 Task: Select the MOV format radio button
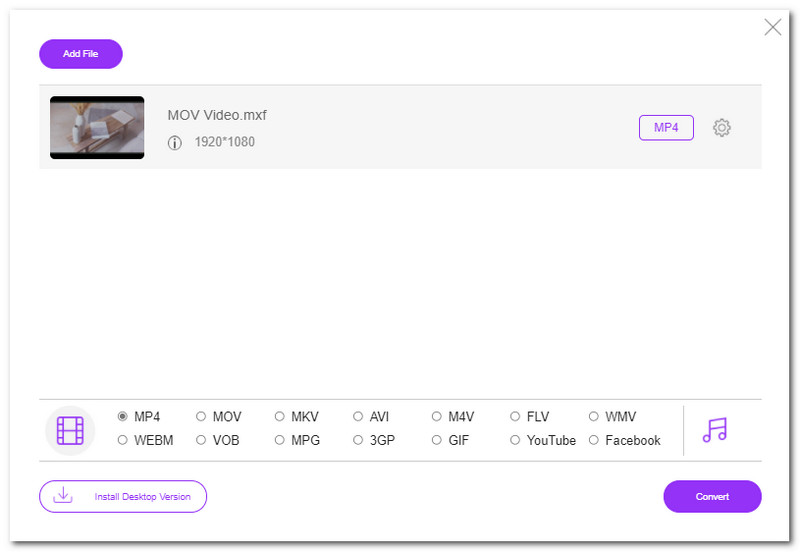coord(201,417)
